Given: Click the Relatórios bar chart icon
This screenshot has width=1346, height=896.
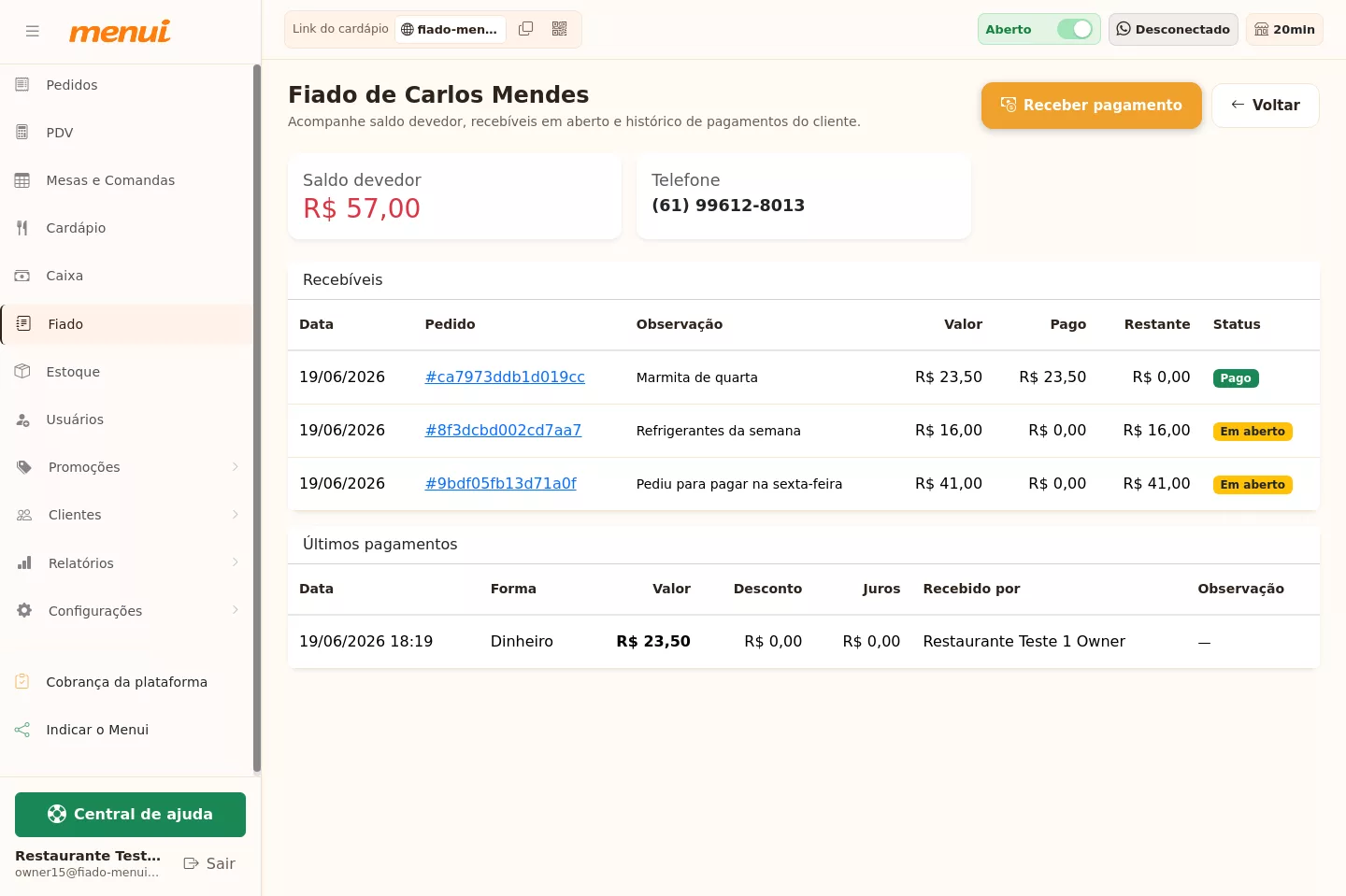Looking at the screenshot, I should click(24, 563).
